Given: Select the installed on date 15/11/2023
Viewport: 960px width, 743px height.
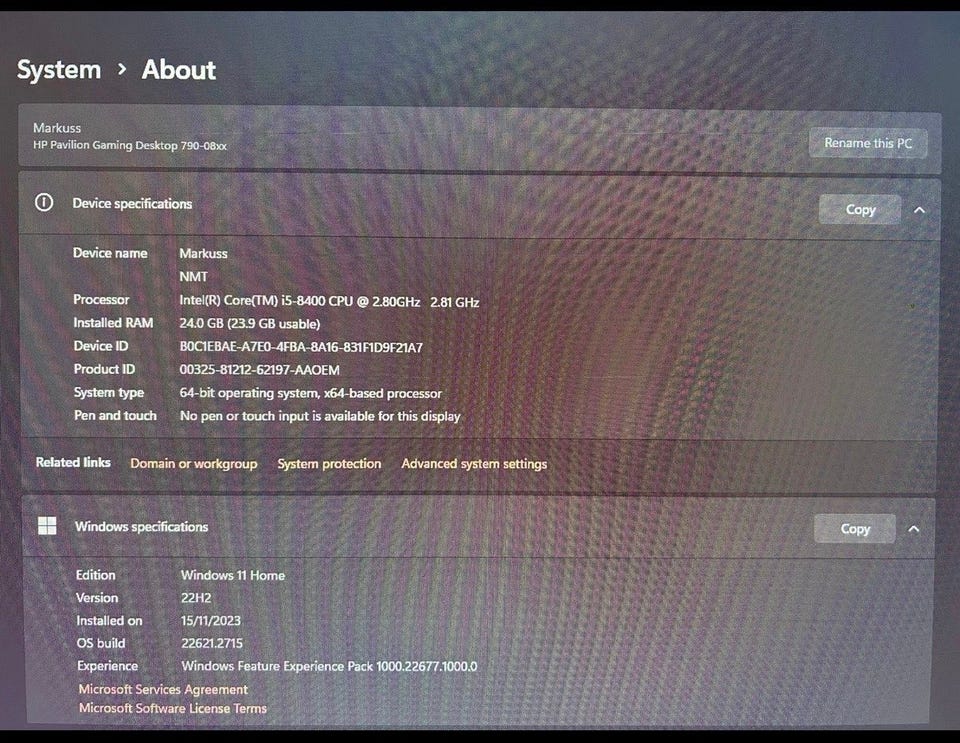Looking at the screenshot, I should tap(211, 621).
